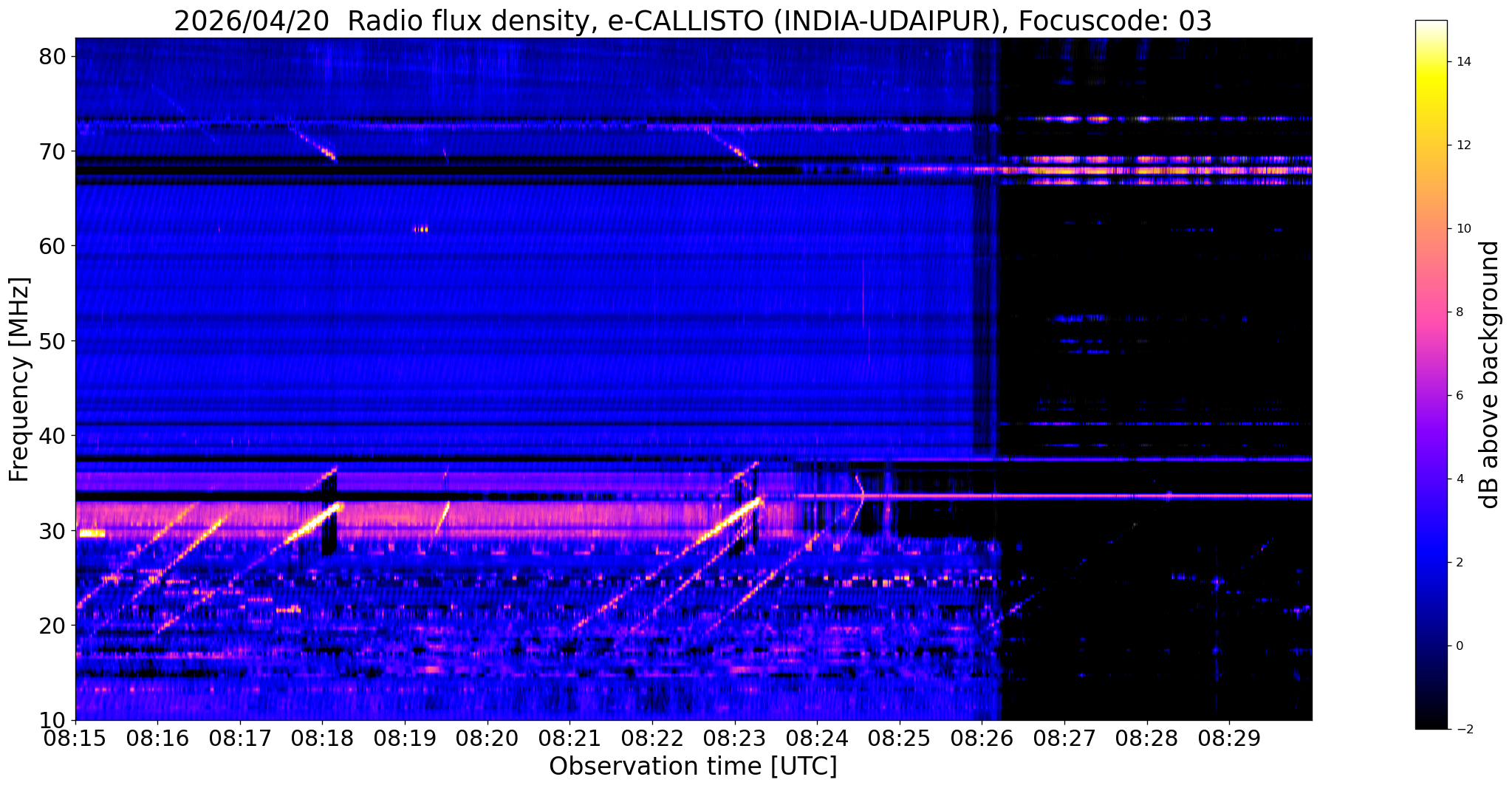Click the 'Frequency [MHz]' y-axis label

(19, 380)
